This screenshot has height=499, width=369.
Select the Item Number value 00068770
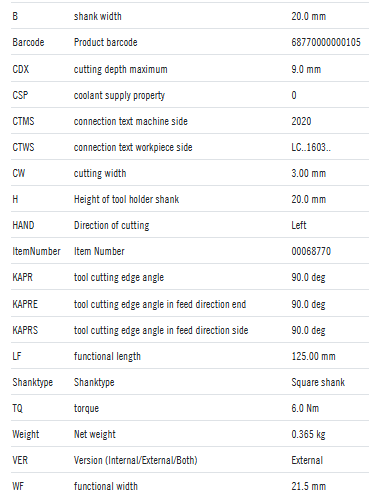pyautogui.click(x=311, y=251)
